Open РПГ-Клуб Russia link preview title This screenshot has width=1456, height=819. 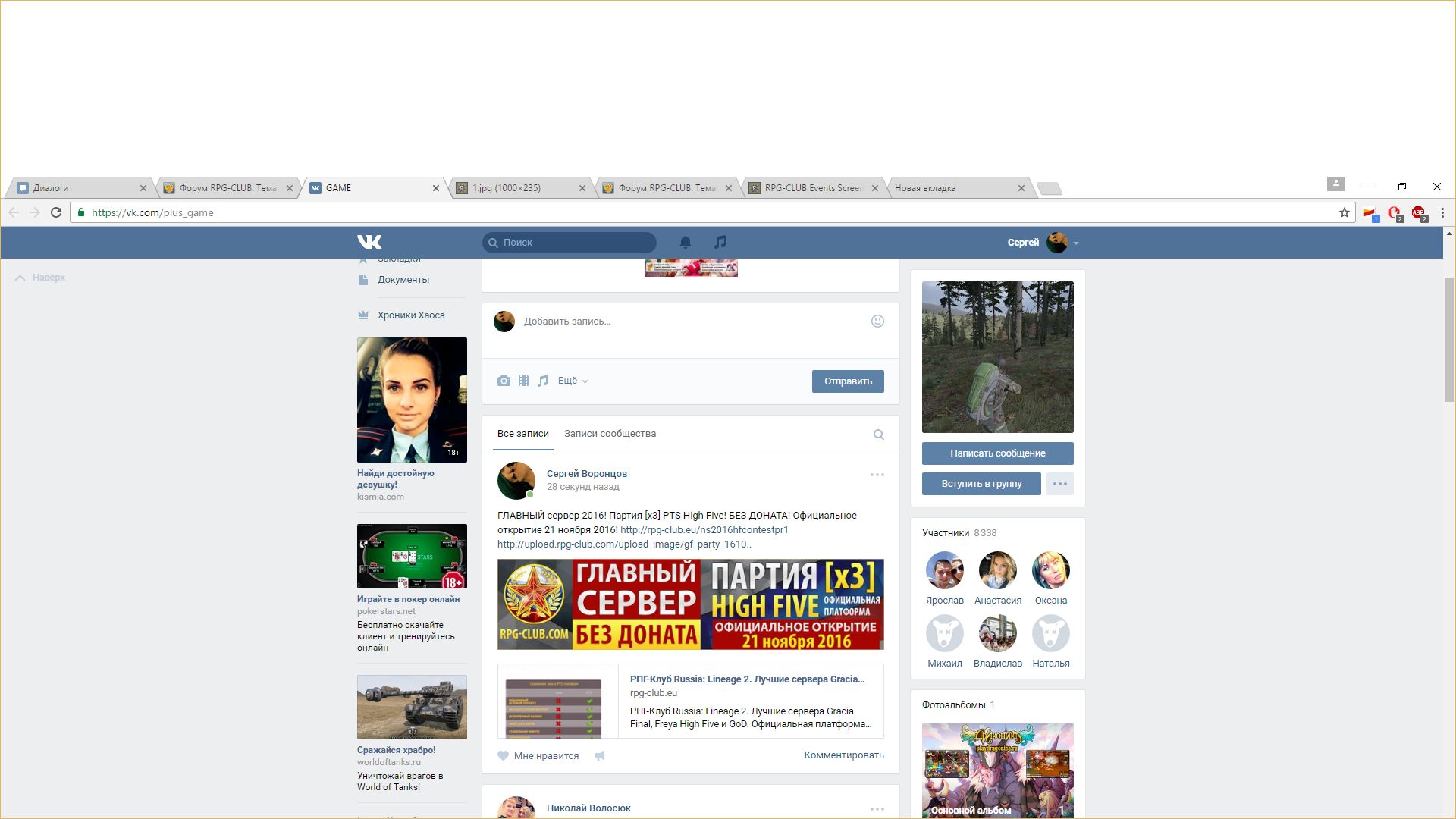click(x=747, y=679)
